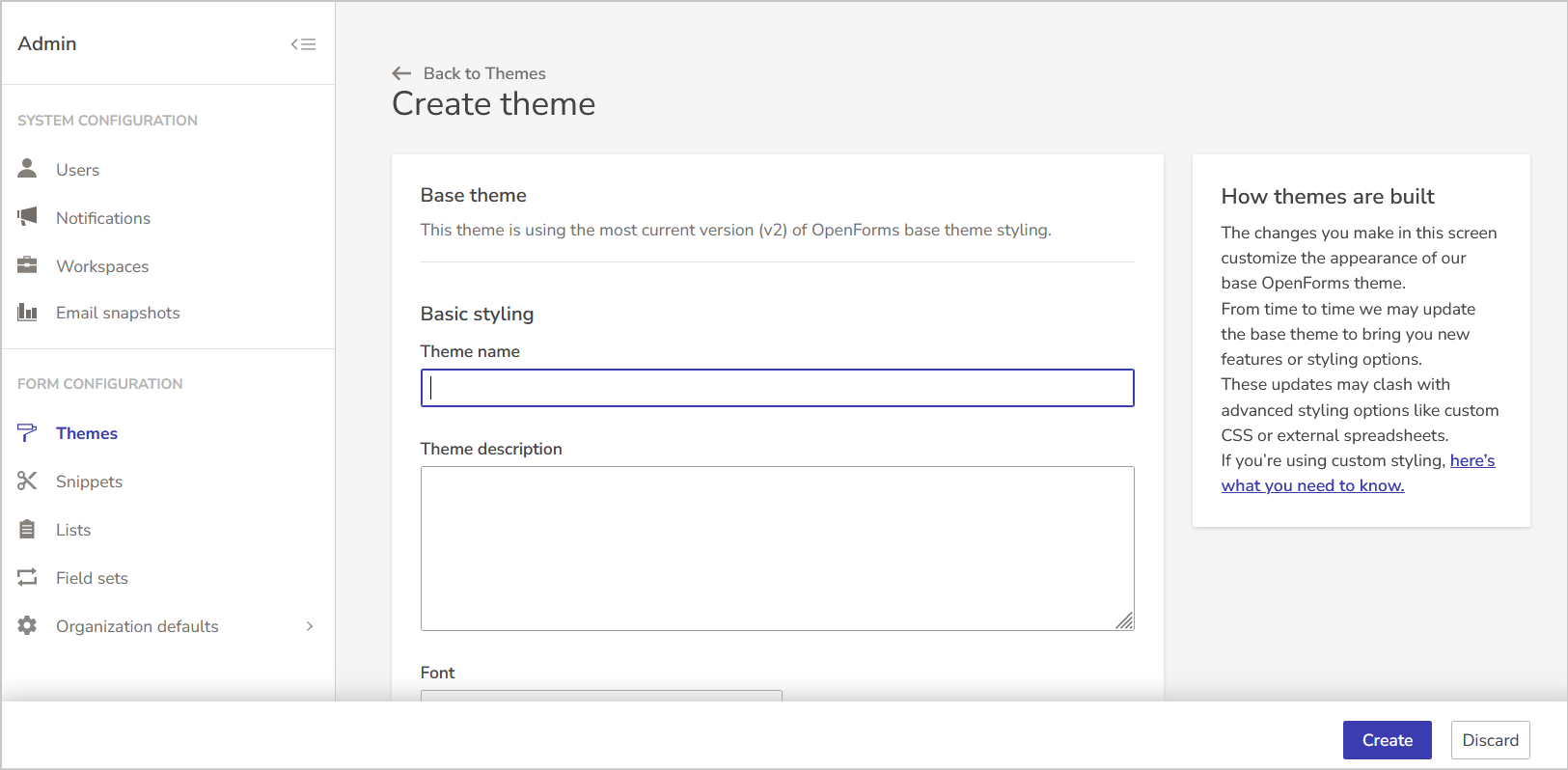Click the Users person icon
The height and width of the screenshot is (770, 1568).
27,169
